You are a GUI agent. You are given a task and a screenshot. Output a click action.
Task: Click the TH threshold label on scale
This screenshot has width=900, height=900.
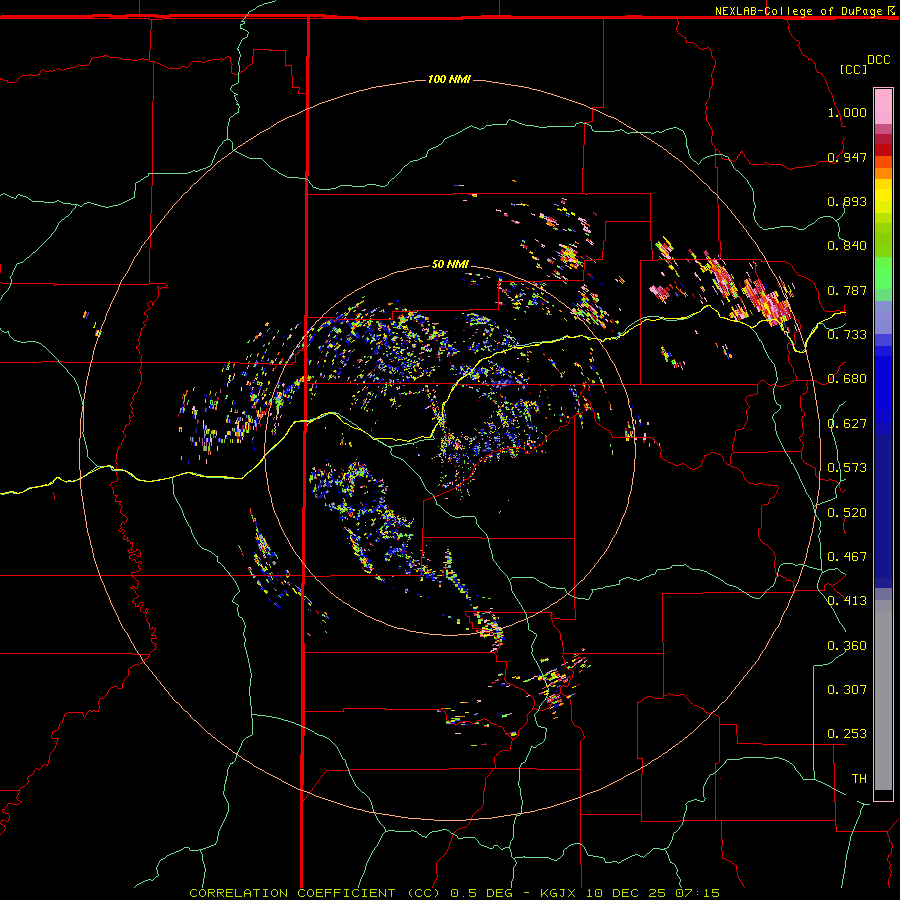tap(859, 779)
